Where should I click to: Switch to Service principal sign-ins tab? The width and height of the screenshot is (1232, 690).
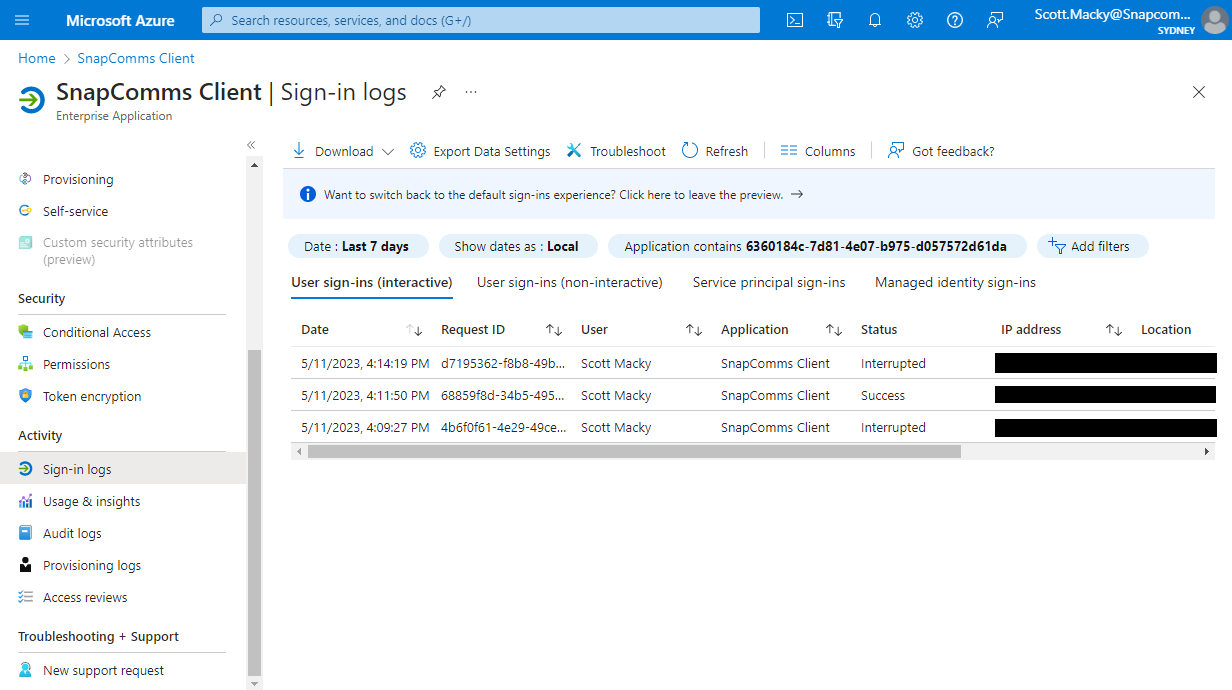tap(768, 282)
